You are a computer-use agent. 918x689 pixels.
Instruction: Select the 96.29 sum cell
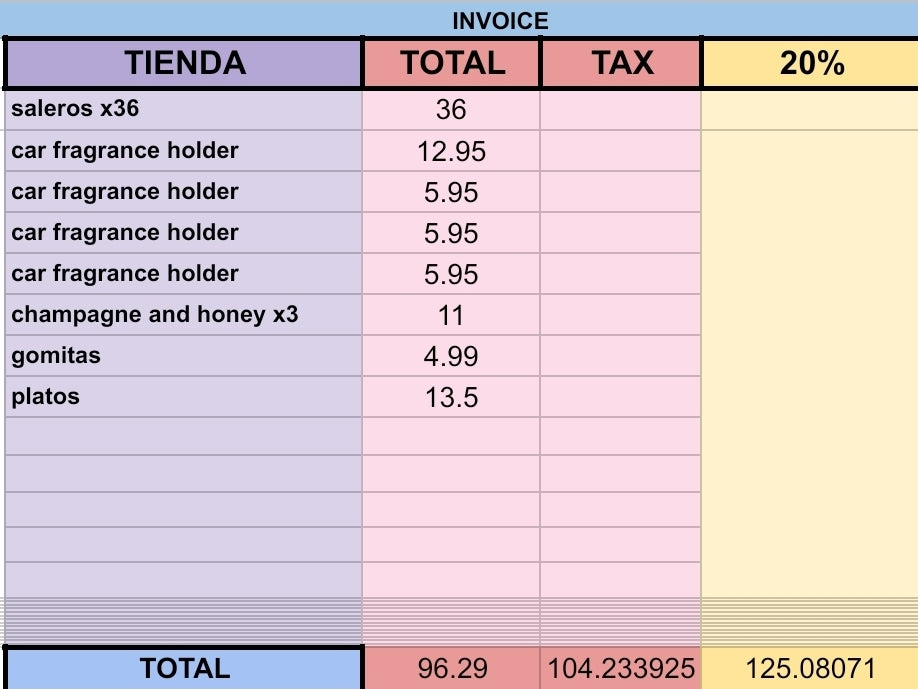coord(451,669)
